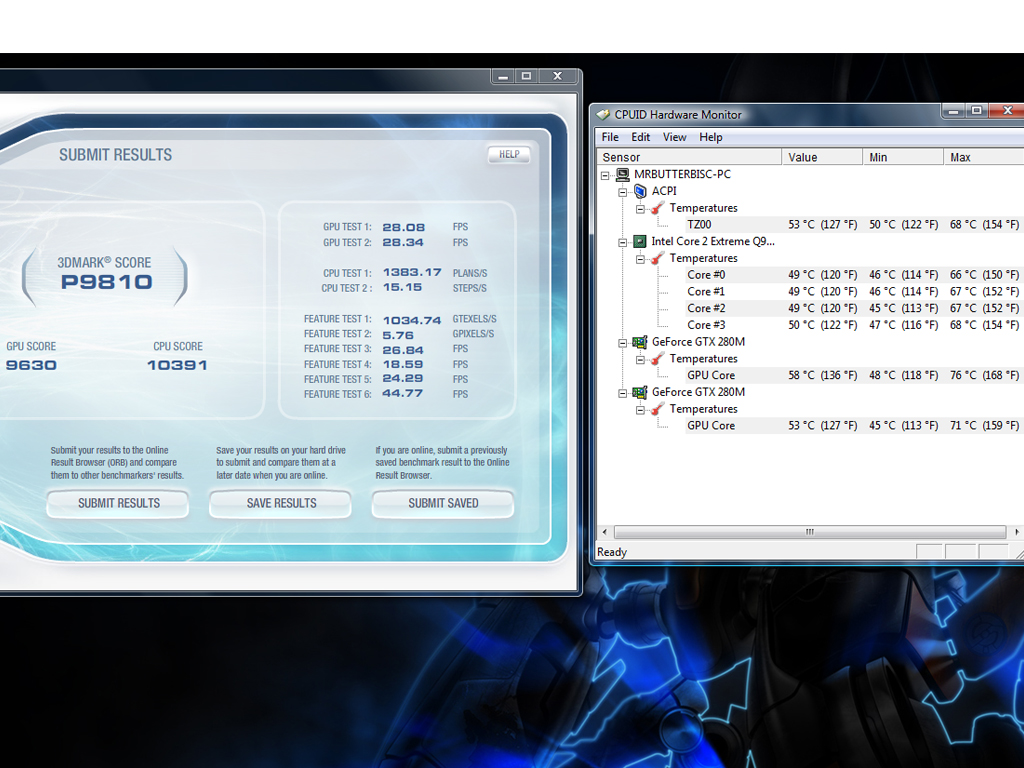This screenshot has height=768, width=1024.
Task: Collapse the Temperatures node under ACPI
Action: pyautogui.click(x=641, y=209)
